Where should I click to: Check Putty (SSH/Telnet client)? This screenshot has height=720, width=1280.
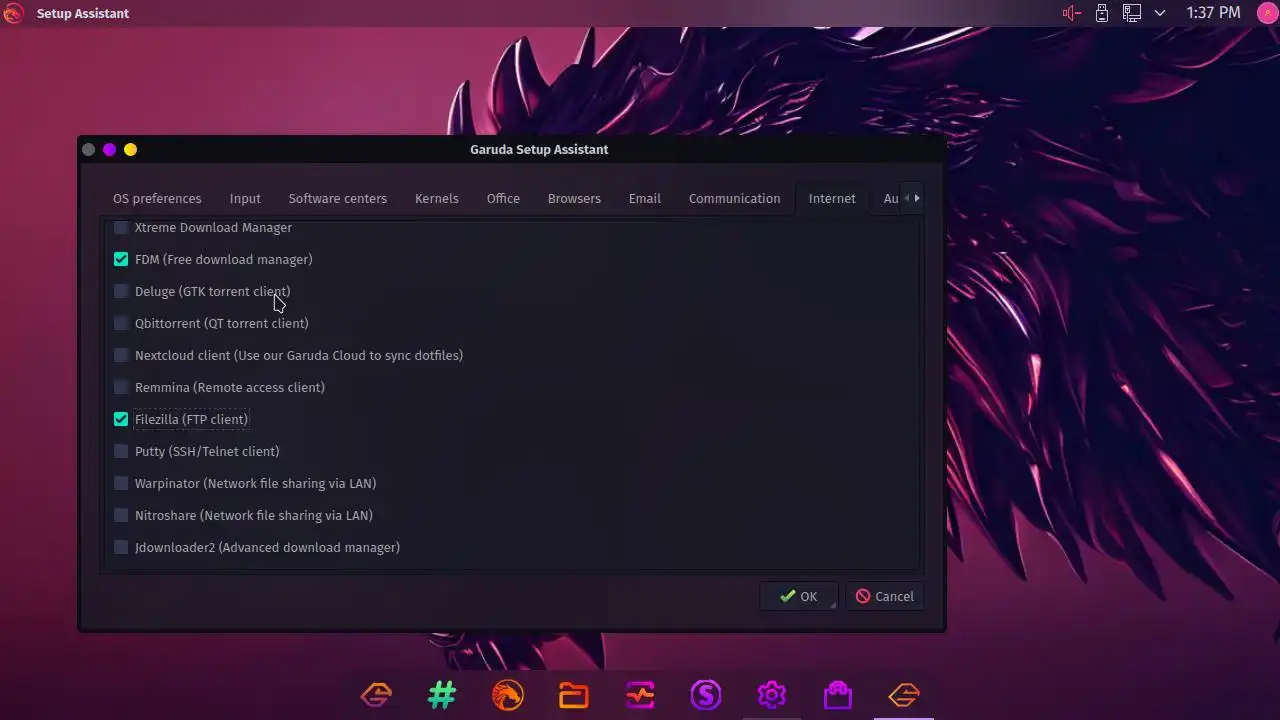coord(121,451)
